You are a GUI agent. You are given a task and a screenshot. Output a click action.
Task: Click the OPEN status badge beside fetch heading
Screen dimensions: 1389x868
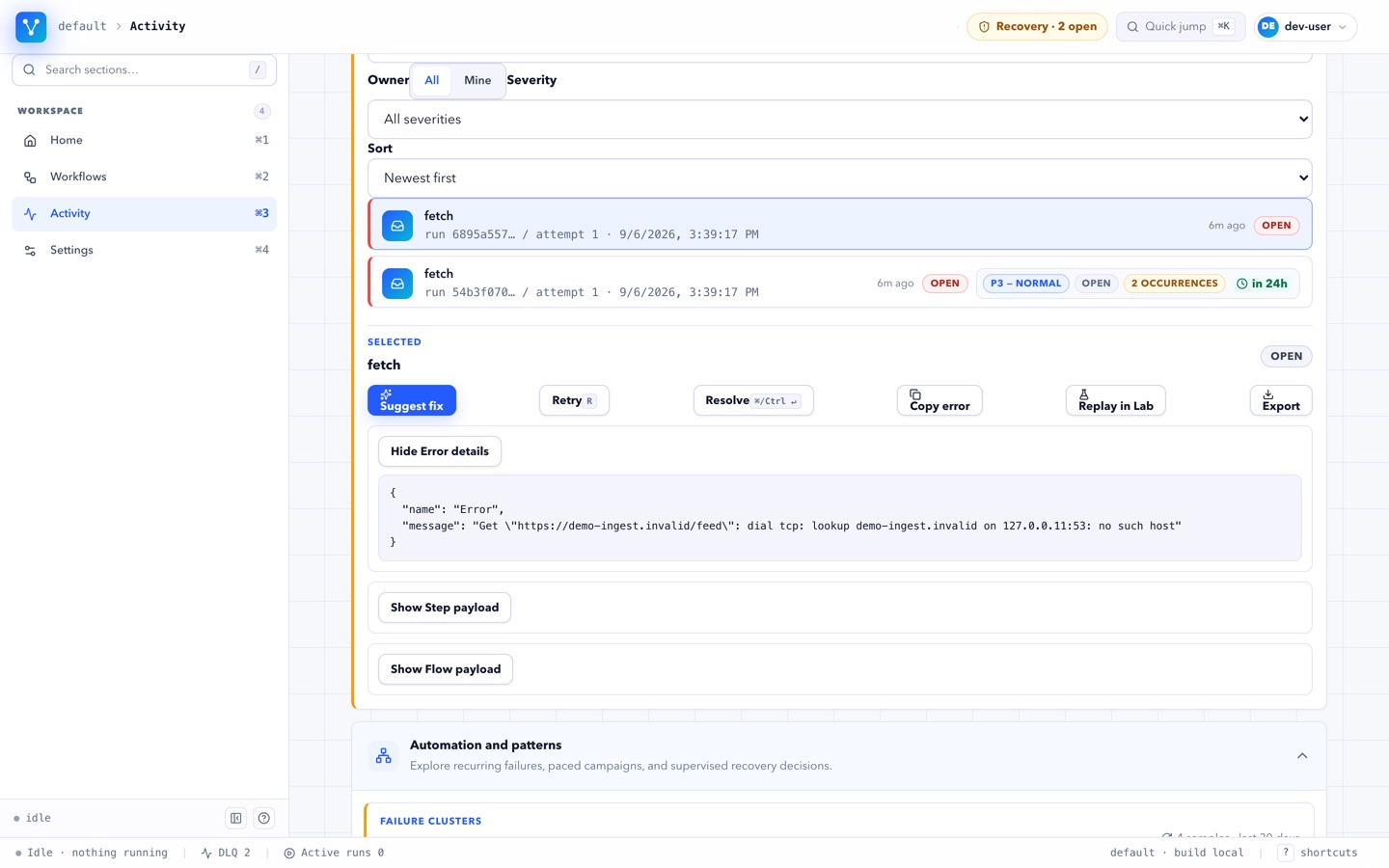coord(1286,356)
